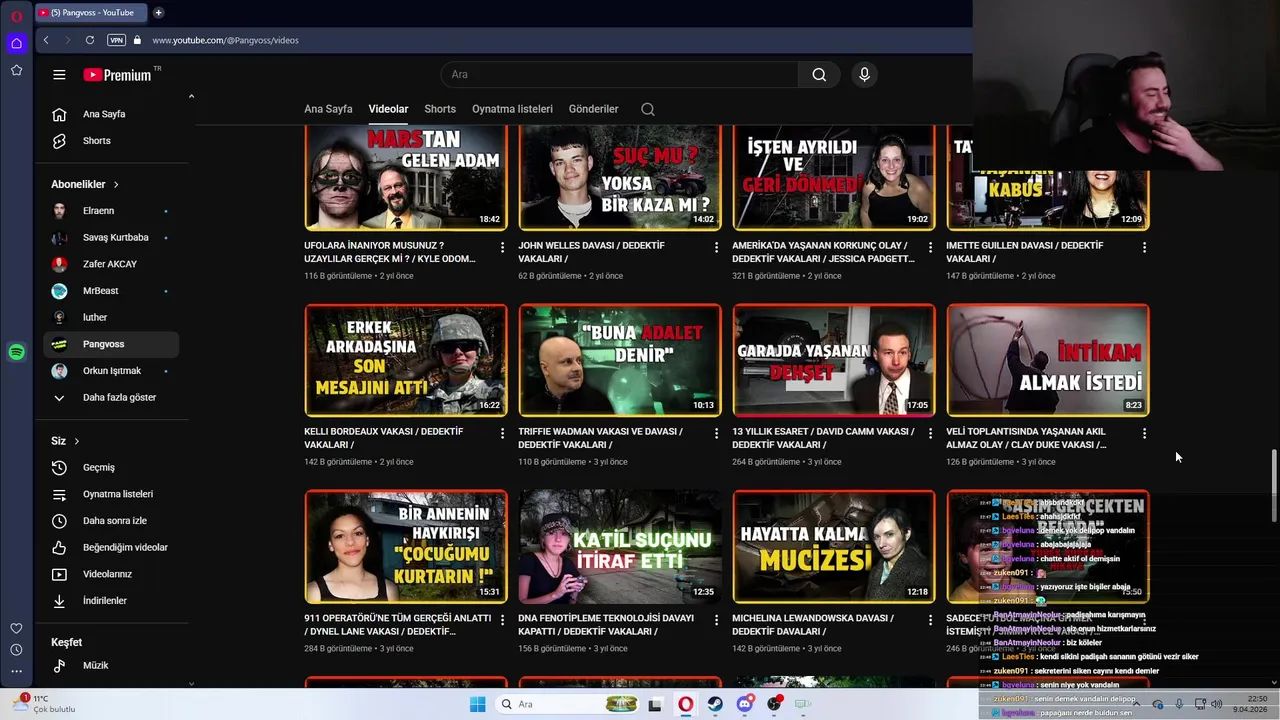Viewport: 1280px width, 720px height.
Task: Open Steam from Windows taskbar
Action: point(715,704)
